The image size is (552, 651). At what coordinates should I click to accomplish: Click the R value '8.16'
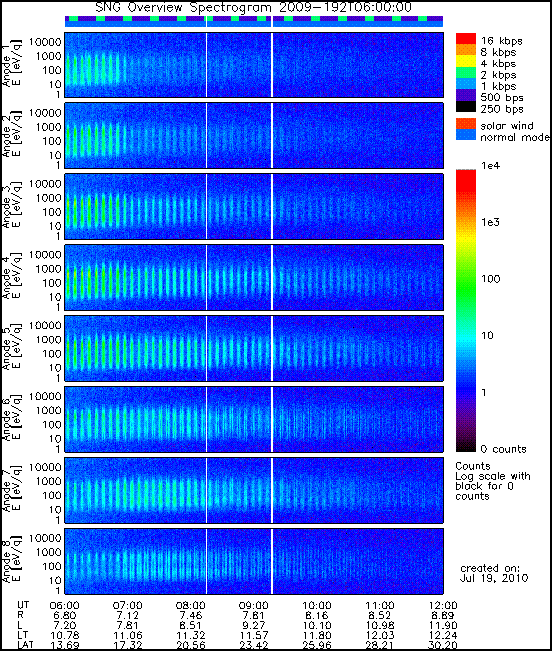coord(317,615)
